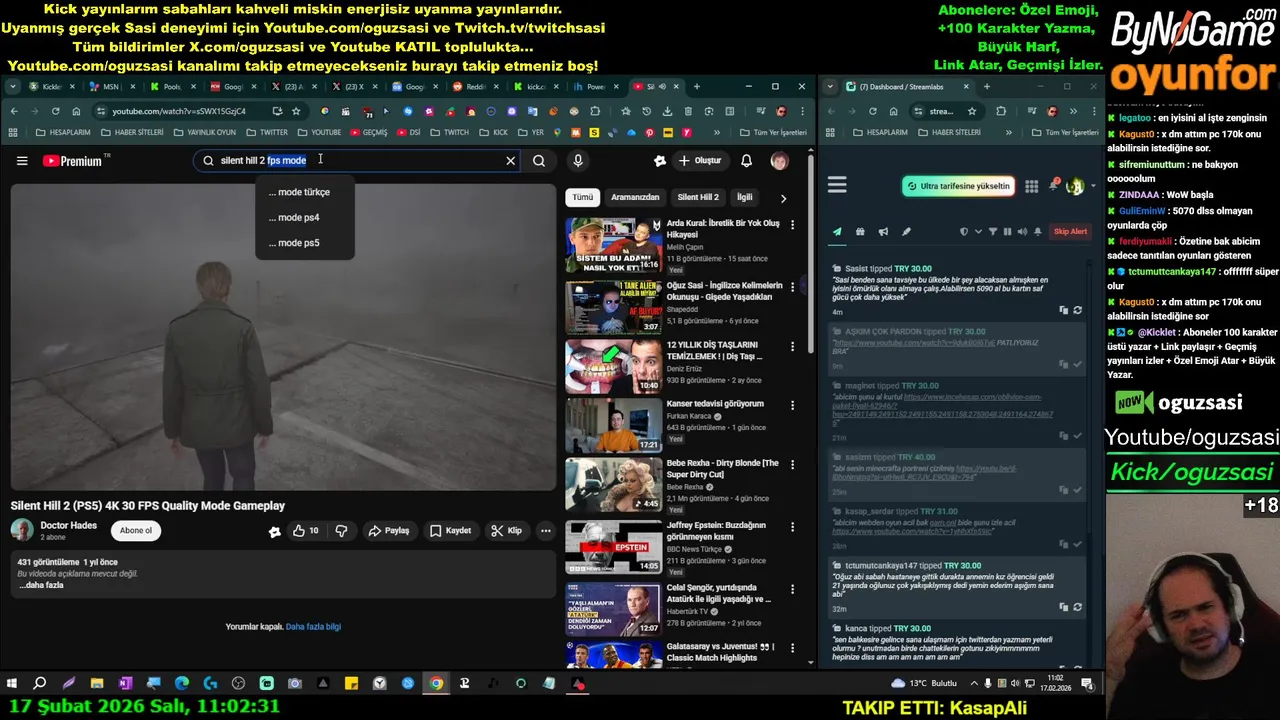The height and width of the screenshot is (720, 1280).
Task: Skip the current alert
Action: click(1070, 232)
